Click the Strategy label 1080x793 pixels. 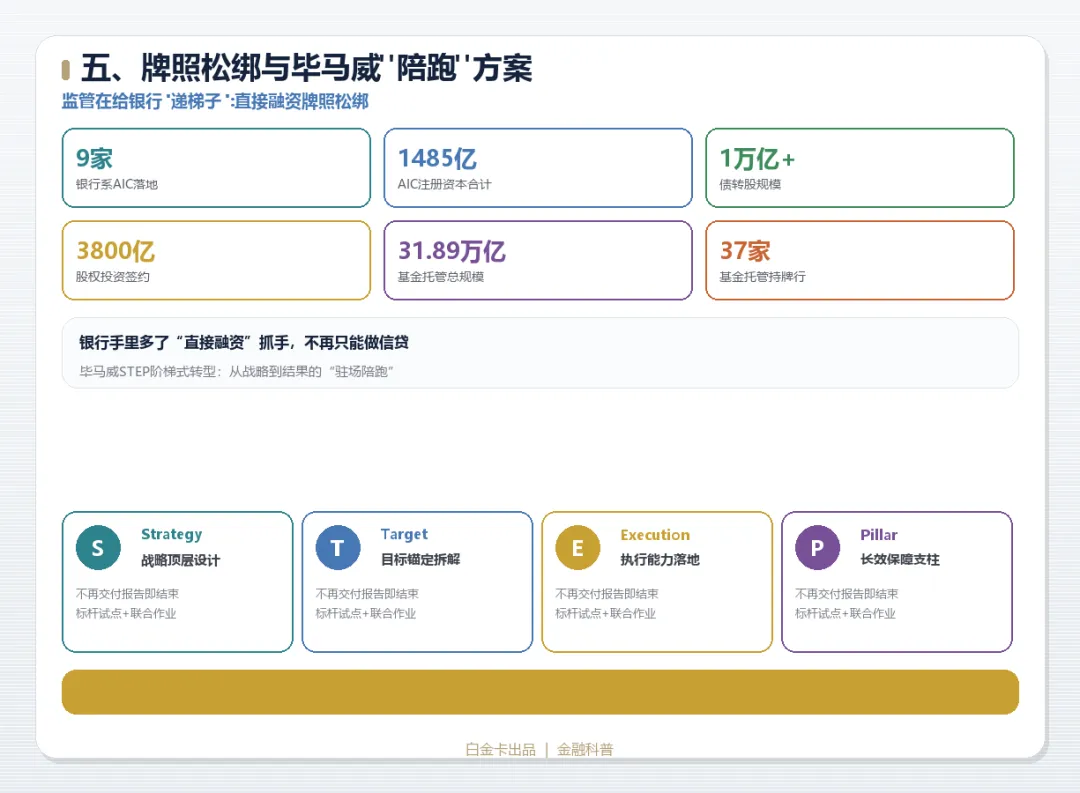click(x=172, y=535)
